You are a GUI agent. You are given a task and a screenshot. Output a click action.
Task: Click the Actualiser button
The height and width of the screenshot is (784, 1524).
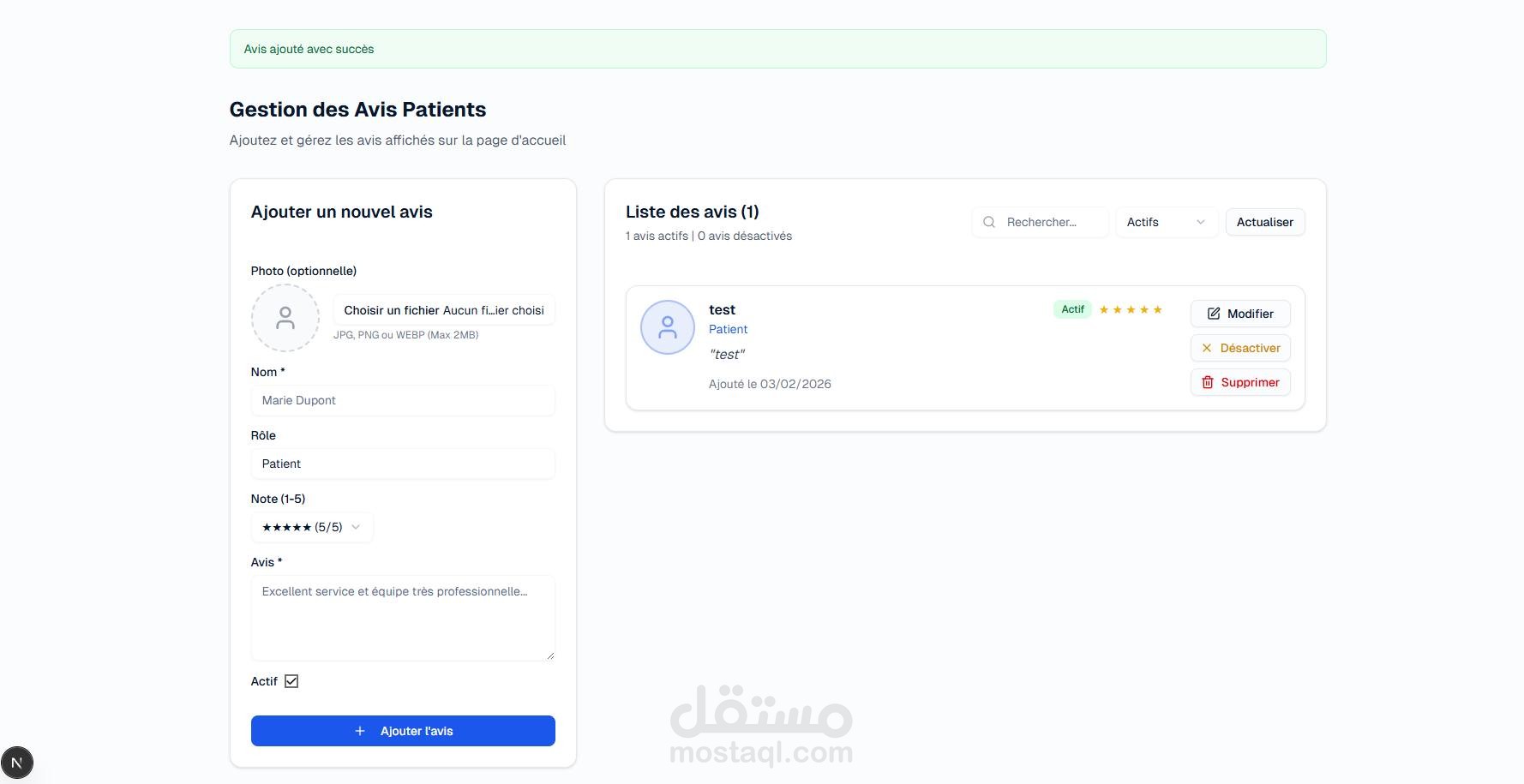coord(1265,222)
